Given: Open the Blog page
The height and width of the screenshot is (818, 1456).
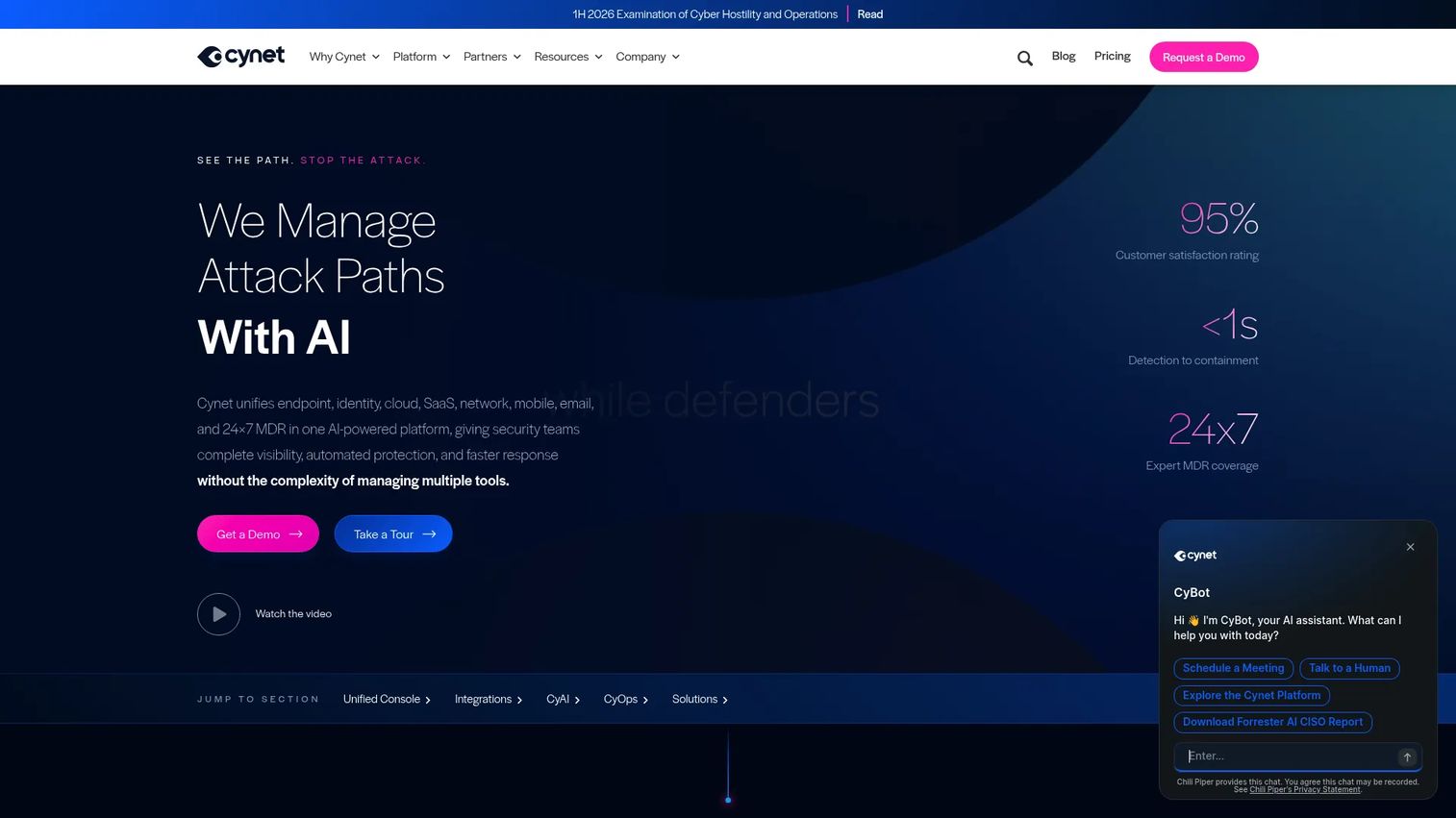Looking at the screenshot, I should pos(1064,56).
